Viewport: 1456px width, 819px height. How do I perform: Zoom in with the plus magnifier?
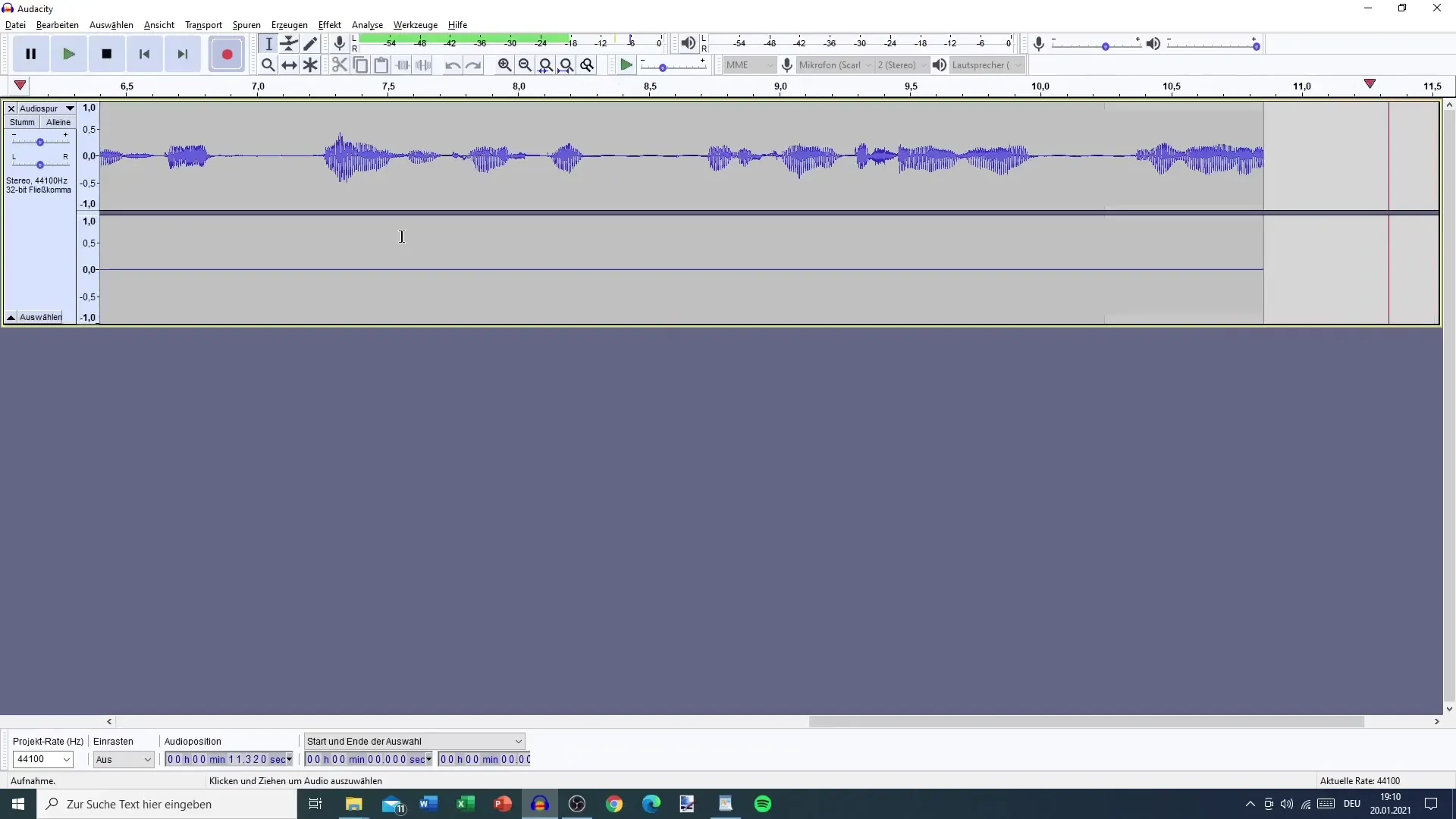coord(504,65)
